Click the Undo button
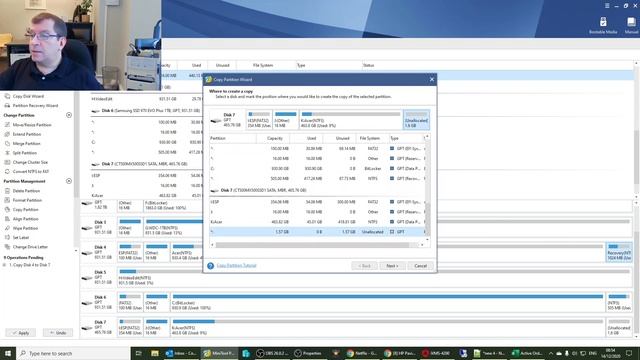Image resolution: width=640 pixels, height=360 pixels. coord(58,333)
